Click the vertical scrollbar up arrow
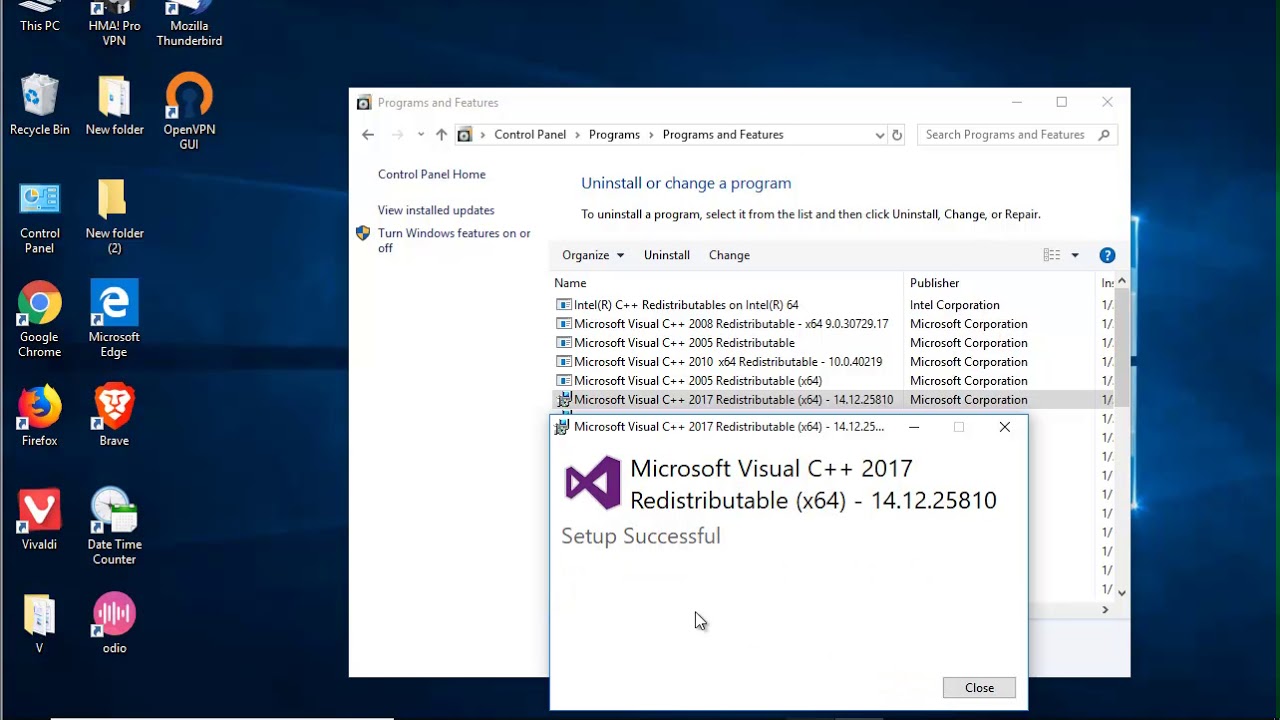The height and width of the screenshot is (720, 1280). point(1121,282)
